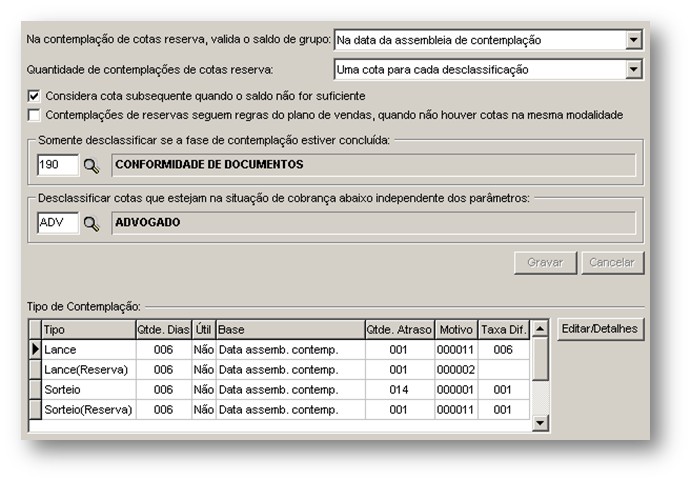Click Qtde. Atraso value 014
This screenshot has height=482, width=692.
399,390
